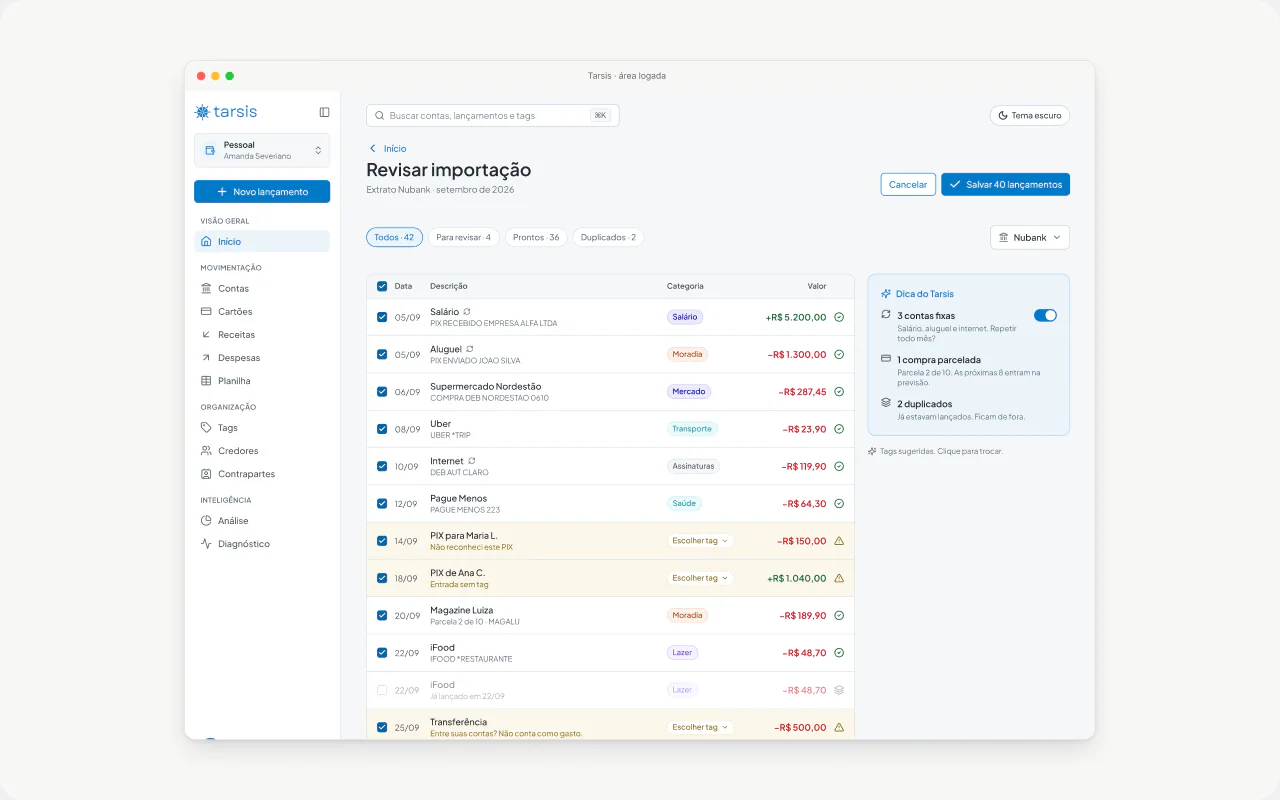This screenshot has width=1280, height=800.
Task: Expand the Pessoal profile selector
Action: pos(262,150)
